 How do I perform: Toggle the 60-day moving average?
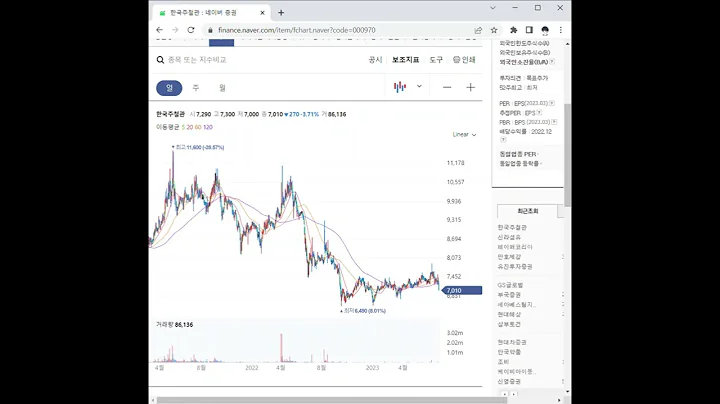click(198, 127)
